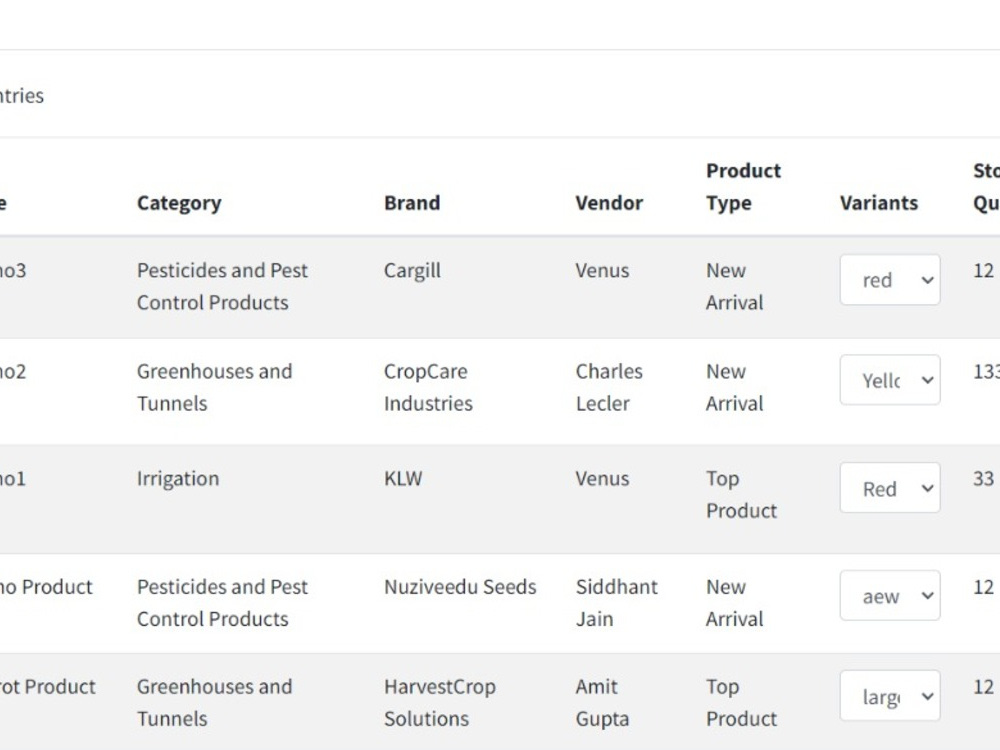Image resolution: width=1000 pixels, height=750 pixels.
Task: Select the Cargill brand cell
Action: [x=412, y=270]
